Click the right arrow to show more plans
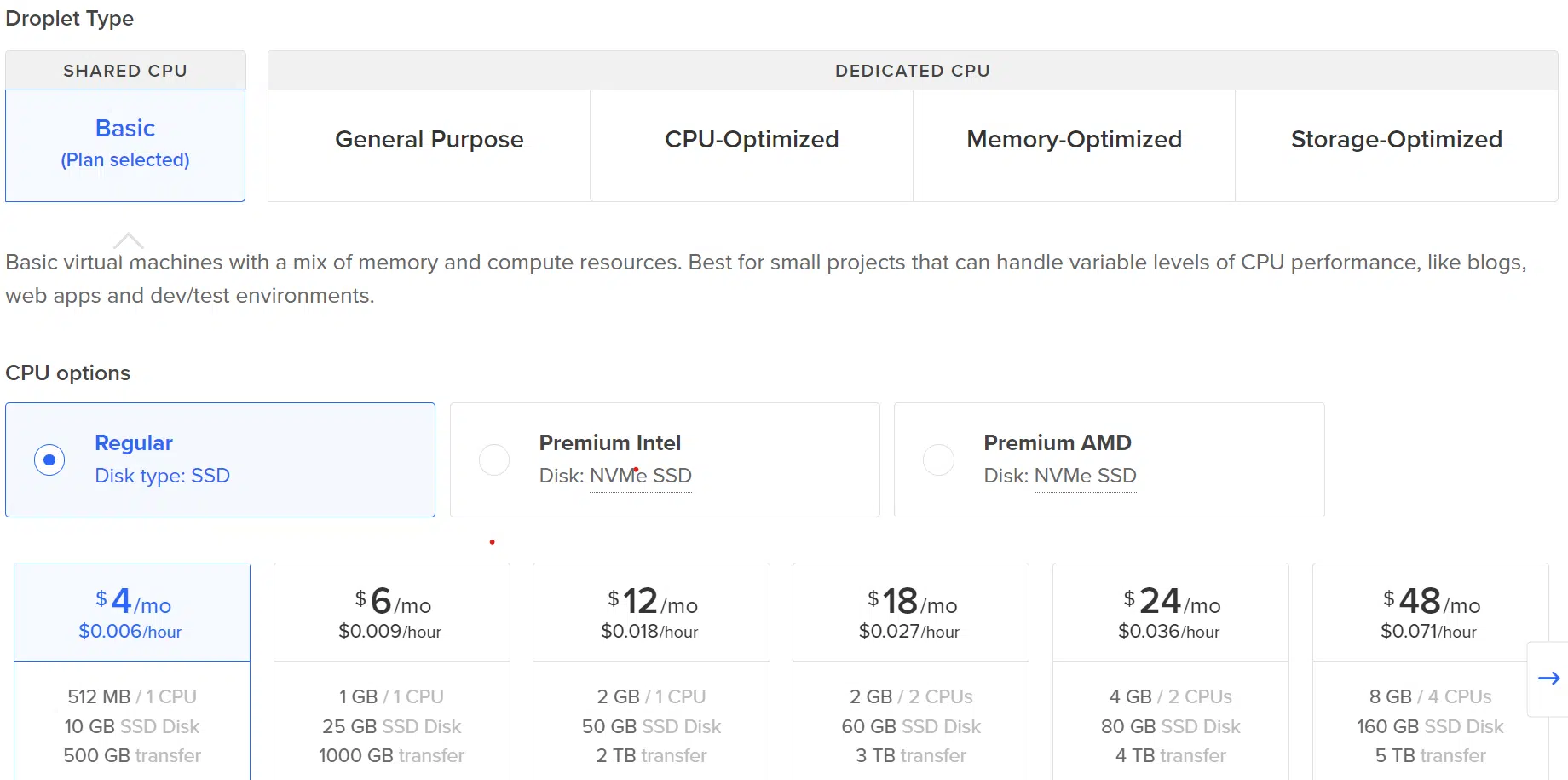 click(1548, 679)
